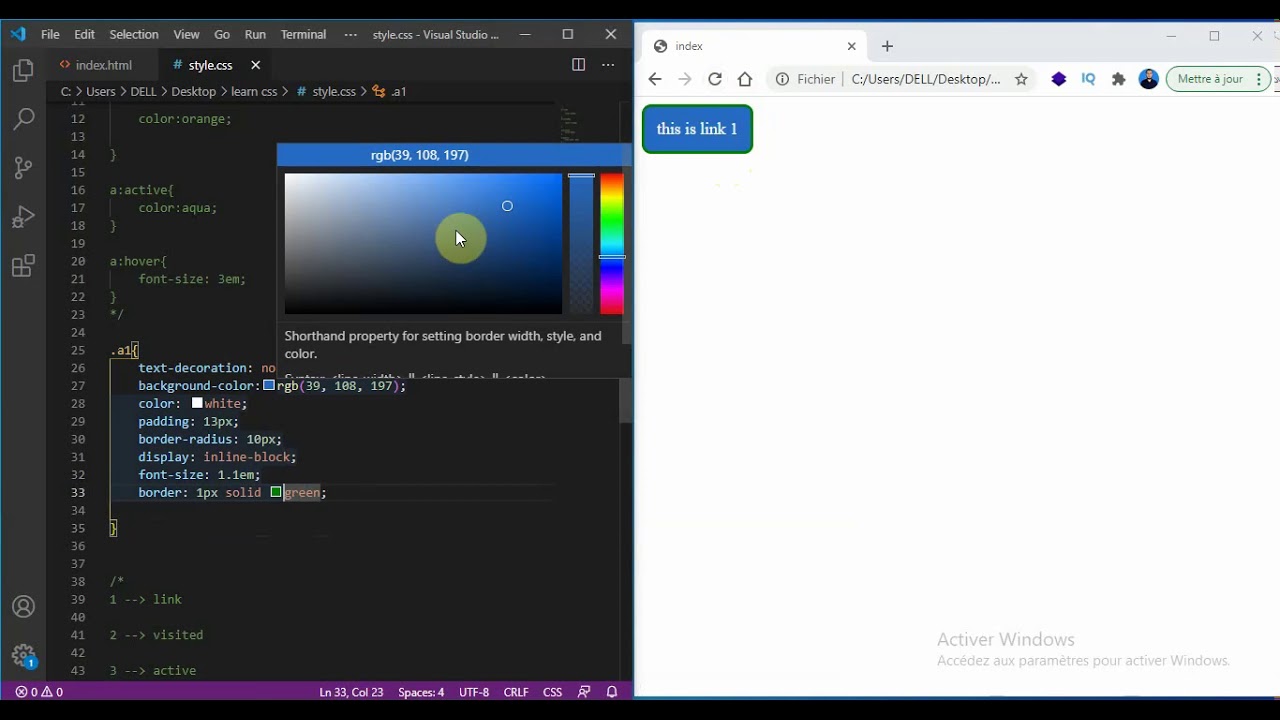Open the Manage gear menu

pyautogui.click(x=23, y=655)
